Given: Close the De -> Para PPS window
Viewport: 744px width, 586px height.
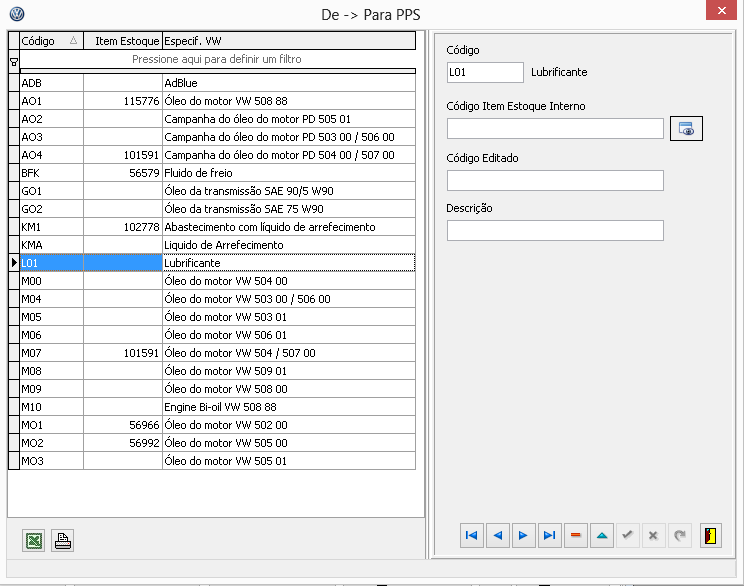Looking at the screenshot, I should [721, 10].
